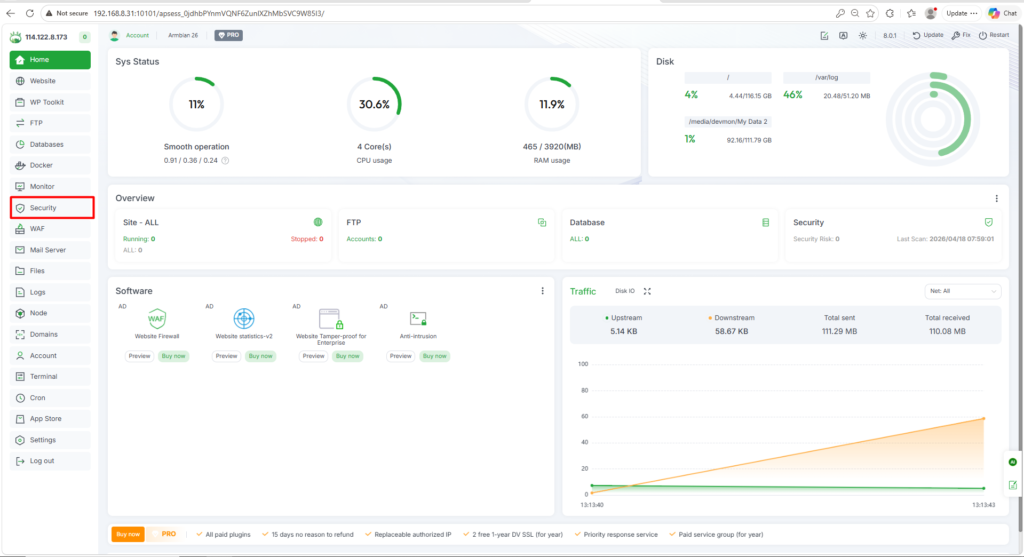This screenshot has height=557, width=1024.
Task: Click the Security shield icon in Overview
Action: point(989,222)
